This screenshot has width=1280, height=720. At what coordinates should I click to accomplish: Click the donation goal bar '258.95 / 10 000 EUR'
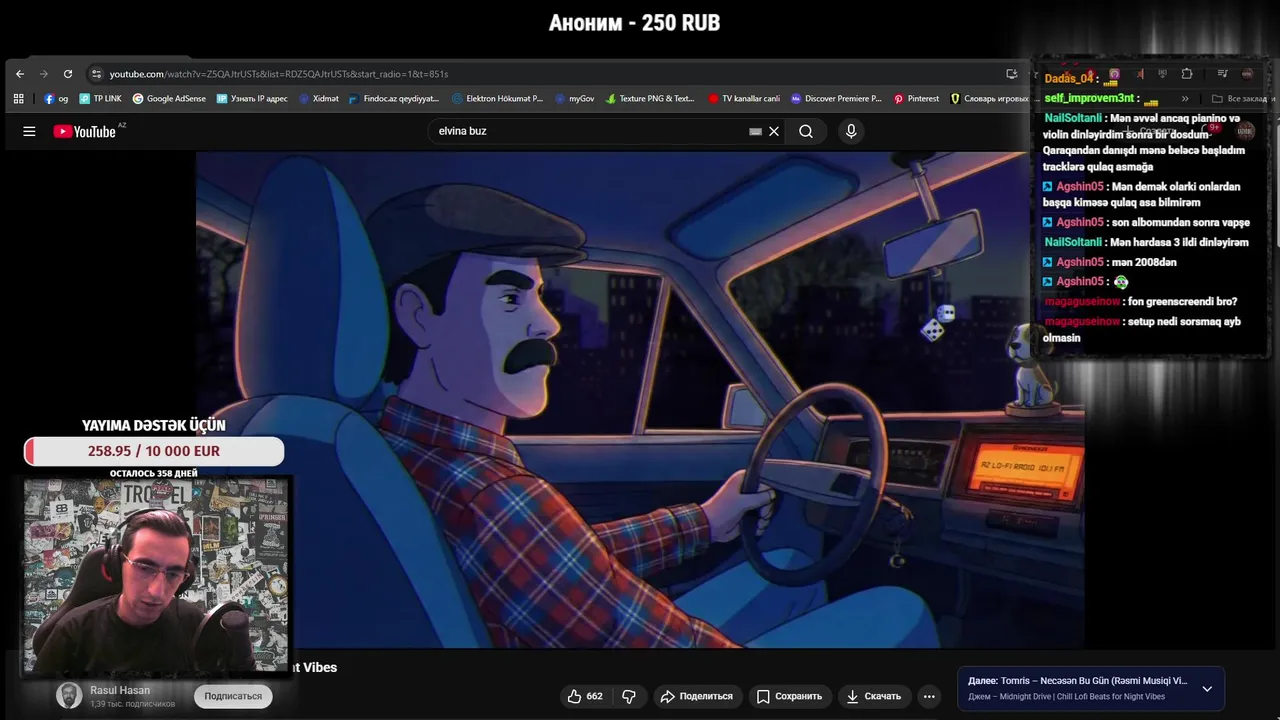(154, 451)
